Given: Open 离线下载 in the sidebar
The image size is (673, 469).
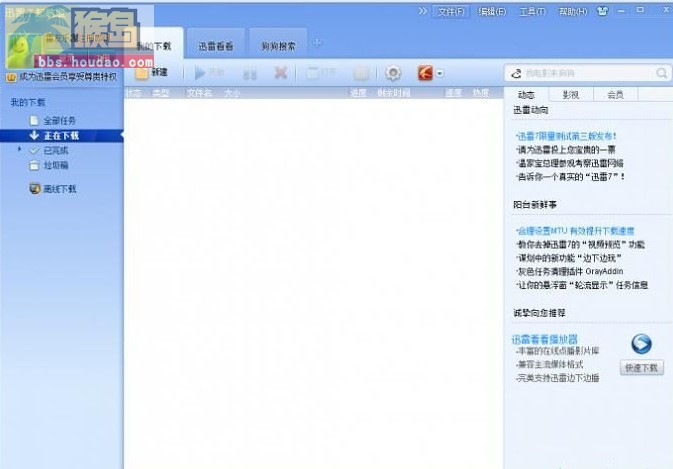Looking at the screenshot, I should click(60, 189).
